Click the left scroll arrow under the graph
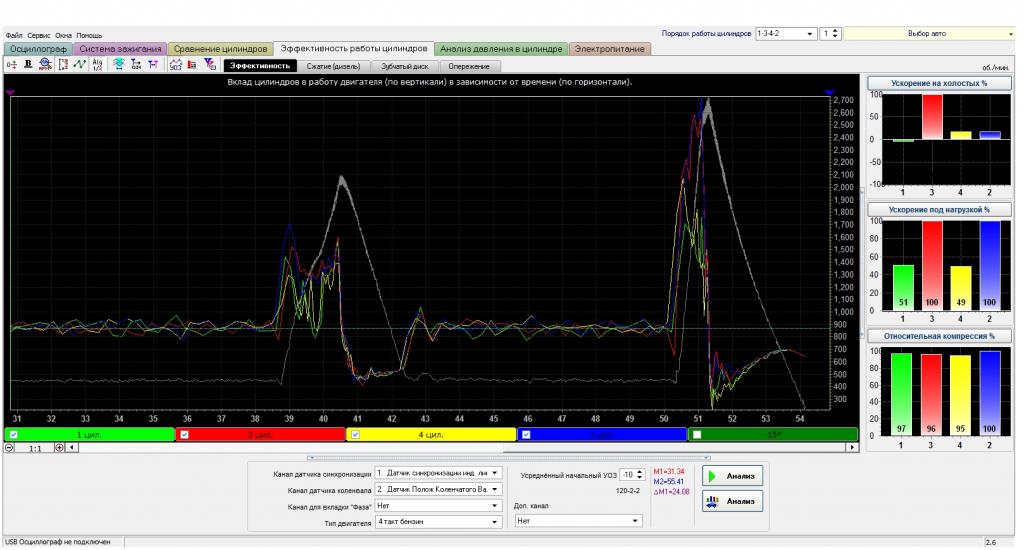The width and height of the screenshot is (1024, 550). point(72,448)
